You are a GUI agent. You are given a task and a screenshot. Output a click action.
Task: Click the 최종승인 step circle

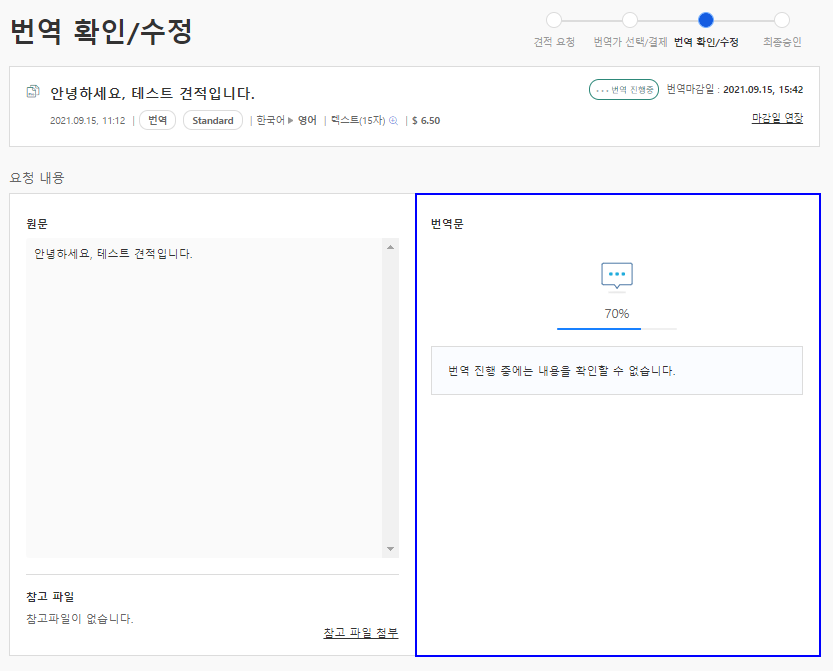click(x=781, y=20)
